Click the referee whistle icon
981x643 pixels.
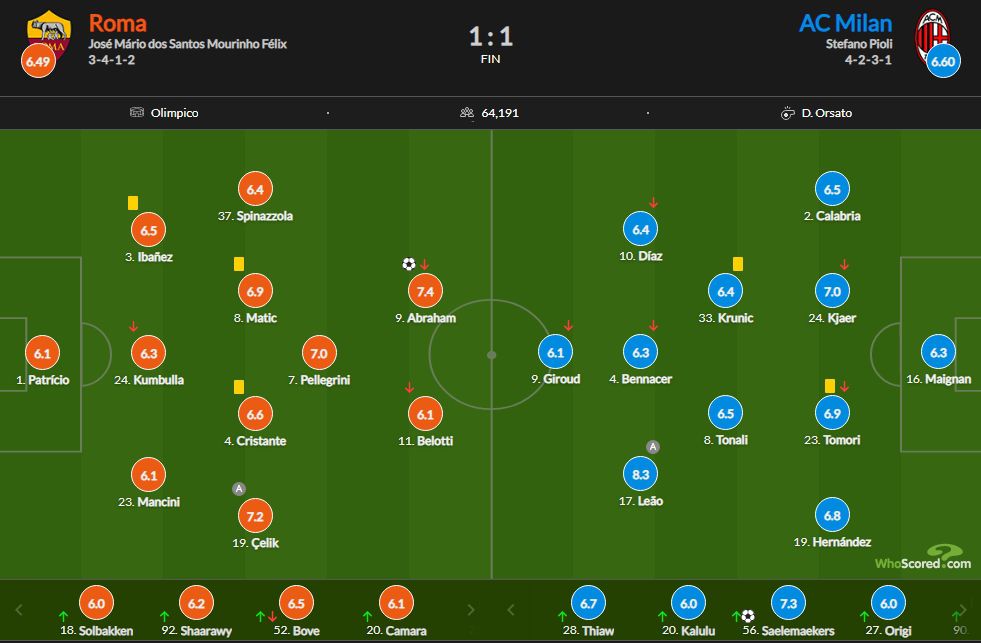pos(788,113)
